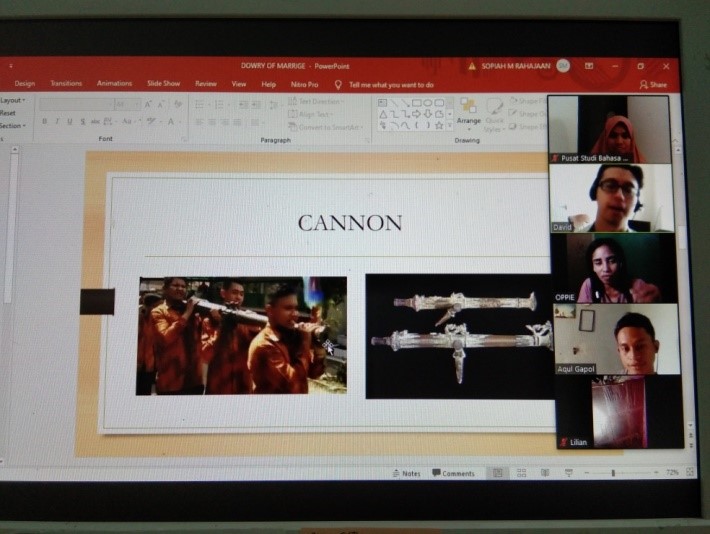
Task: Toggle Align Right paragraph button
Action: 225,122
